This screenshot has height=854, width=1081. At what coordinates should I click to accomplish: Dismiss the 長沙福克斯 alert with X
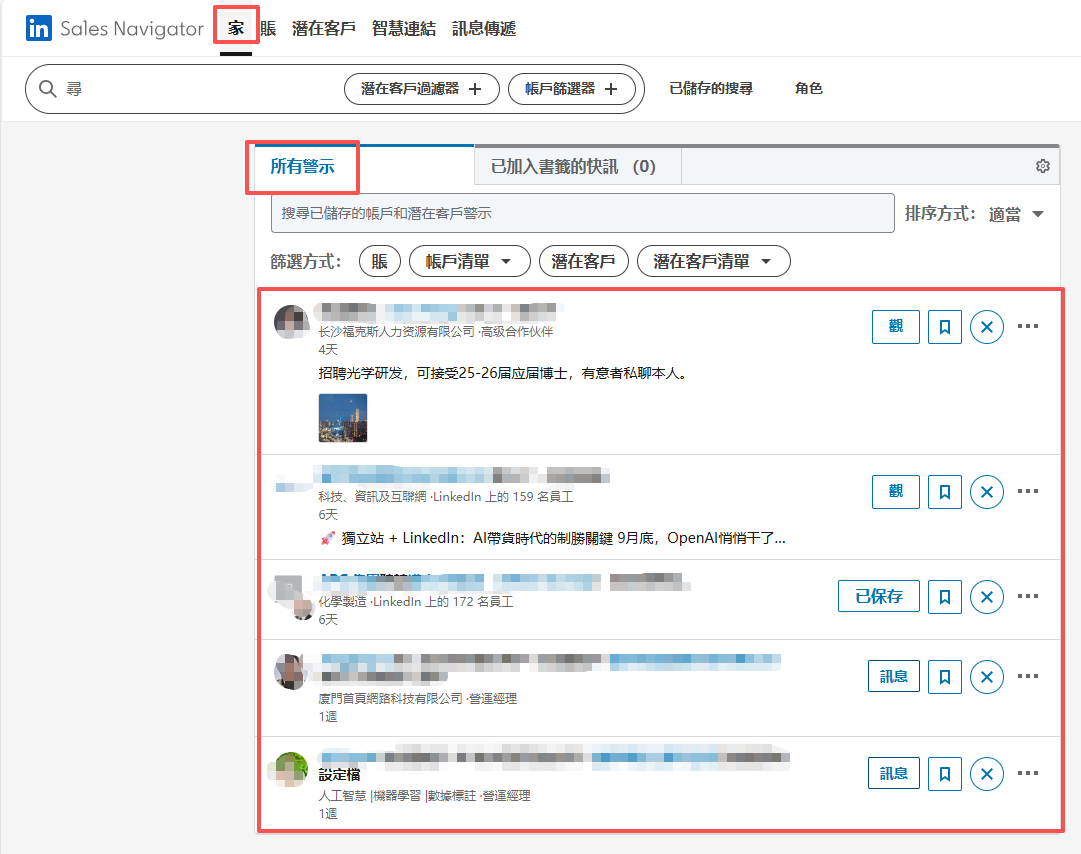point(987,327)
